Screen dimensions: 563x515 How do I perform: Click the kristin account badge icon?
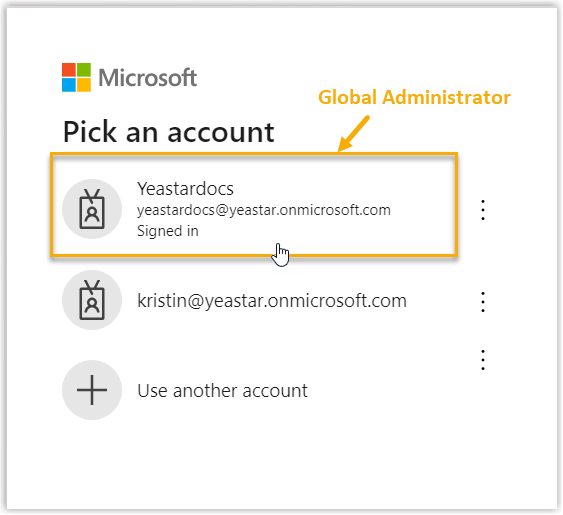92,300
